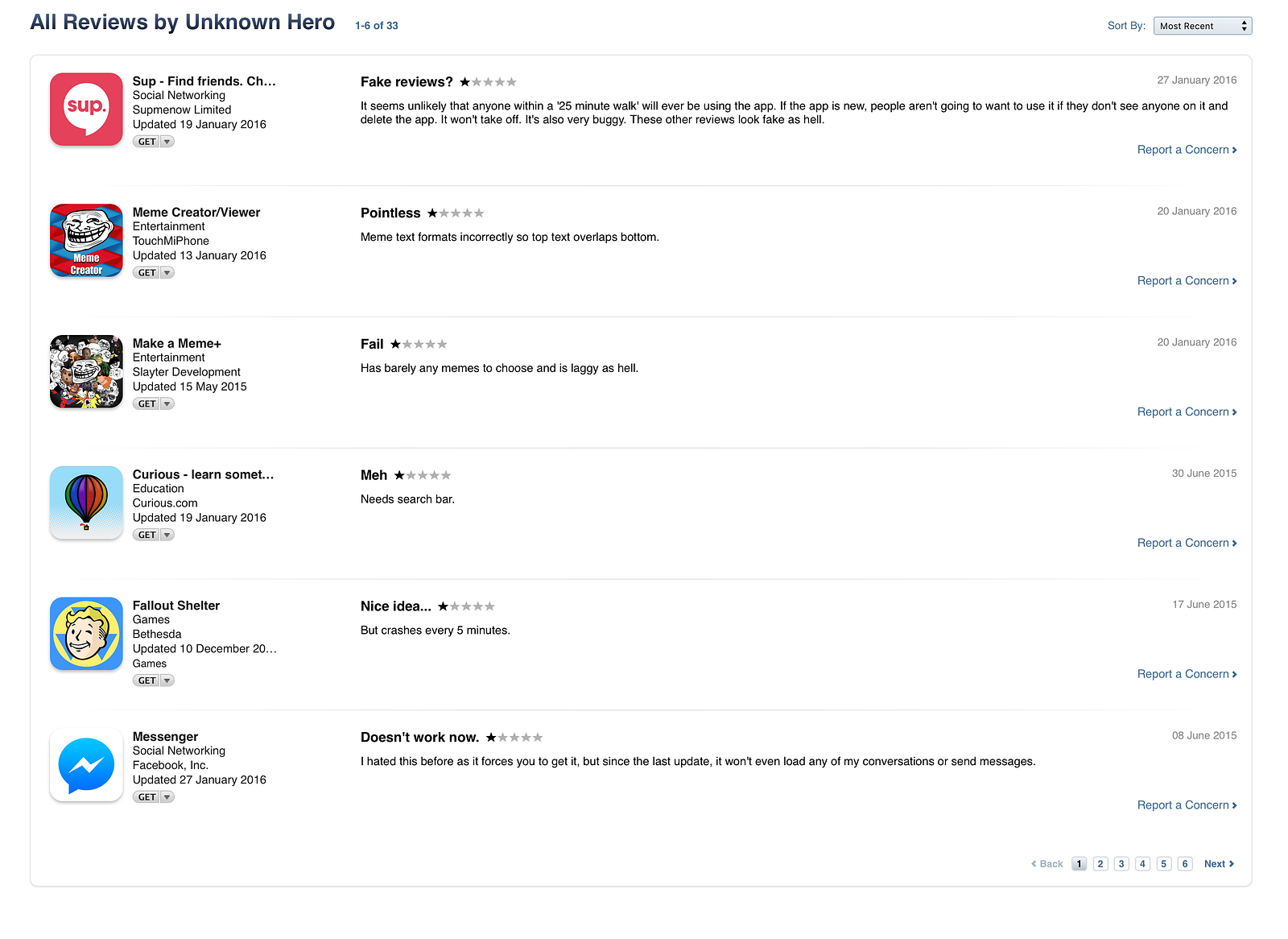Get the Meme Creator/Viewer app
This screenshot has width=1288, height=939.
147,273
